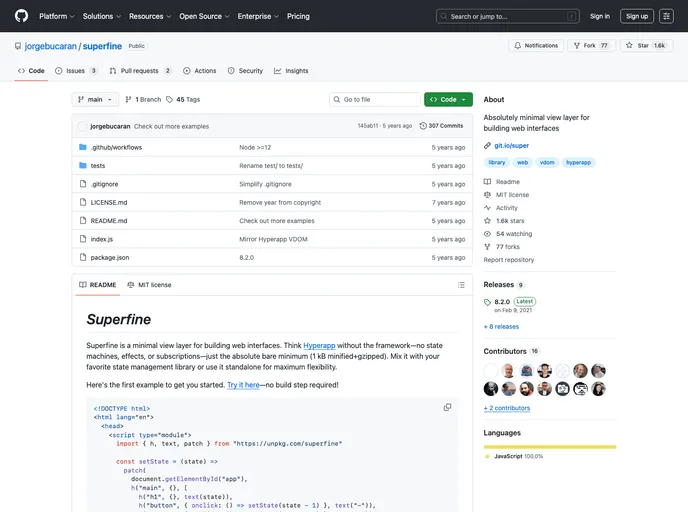
Task: Click the fork icon beside 77 forks
Action: (487, 247)
